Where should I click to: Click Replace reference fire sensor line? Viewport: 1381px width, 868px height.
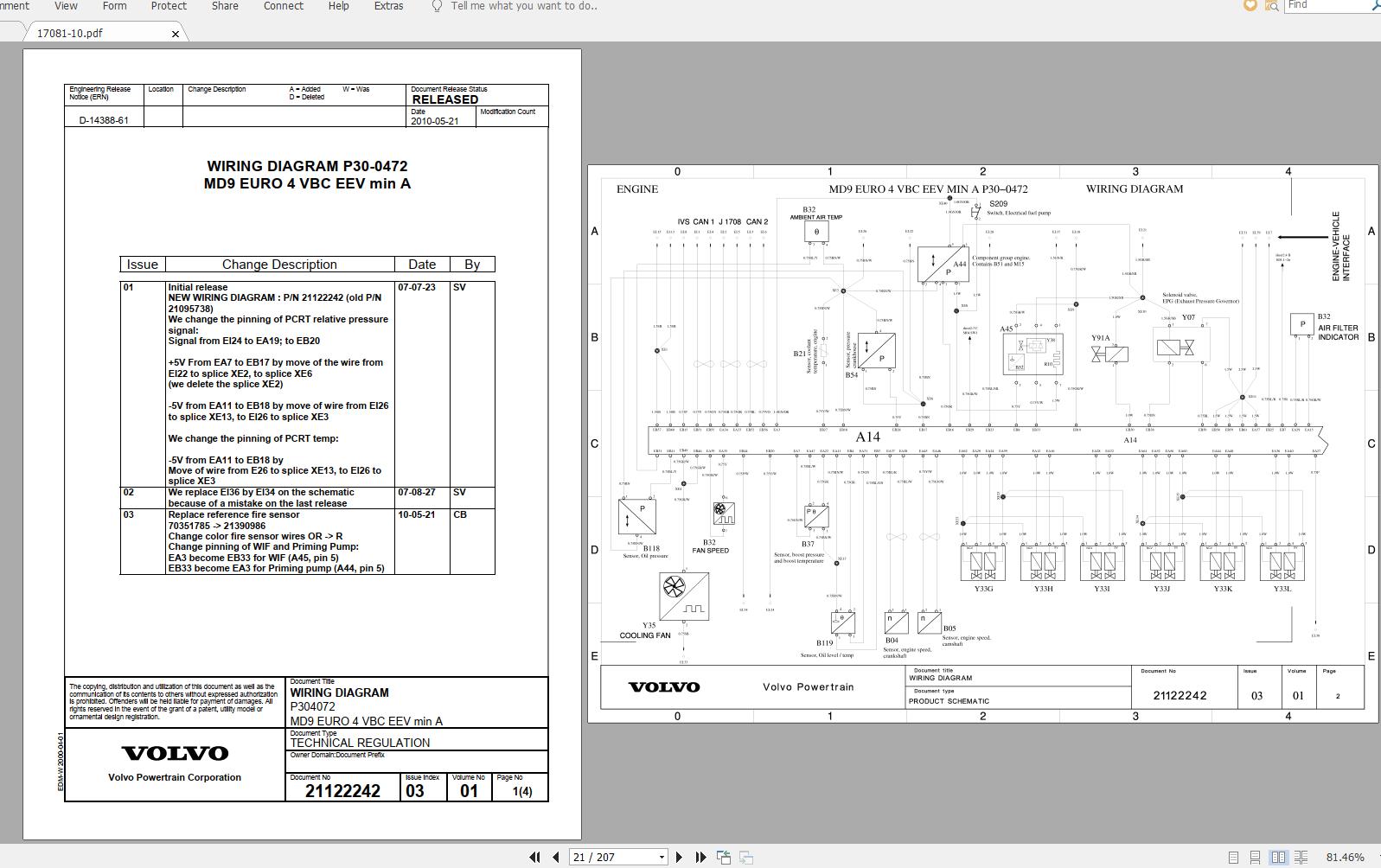pos(234,514)
